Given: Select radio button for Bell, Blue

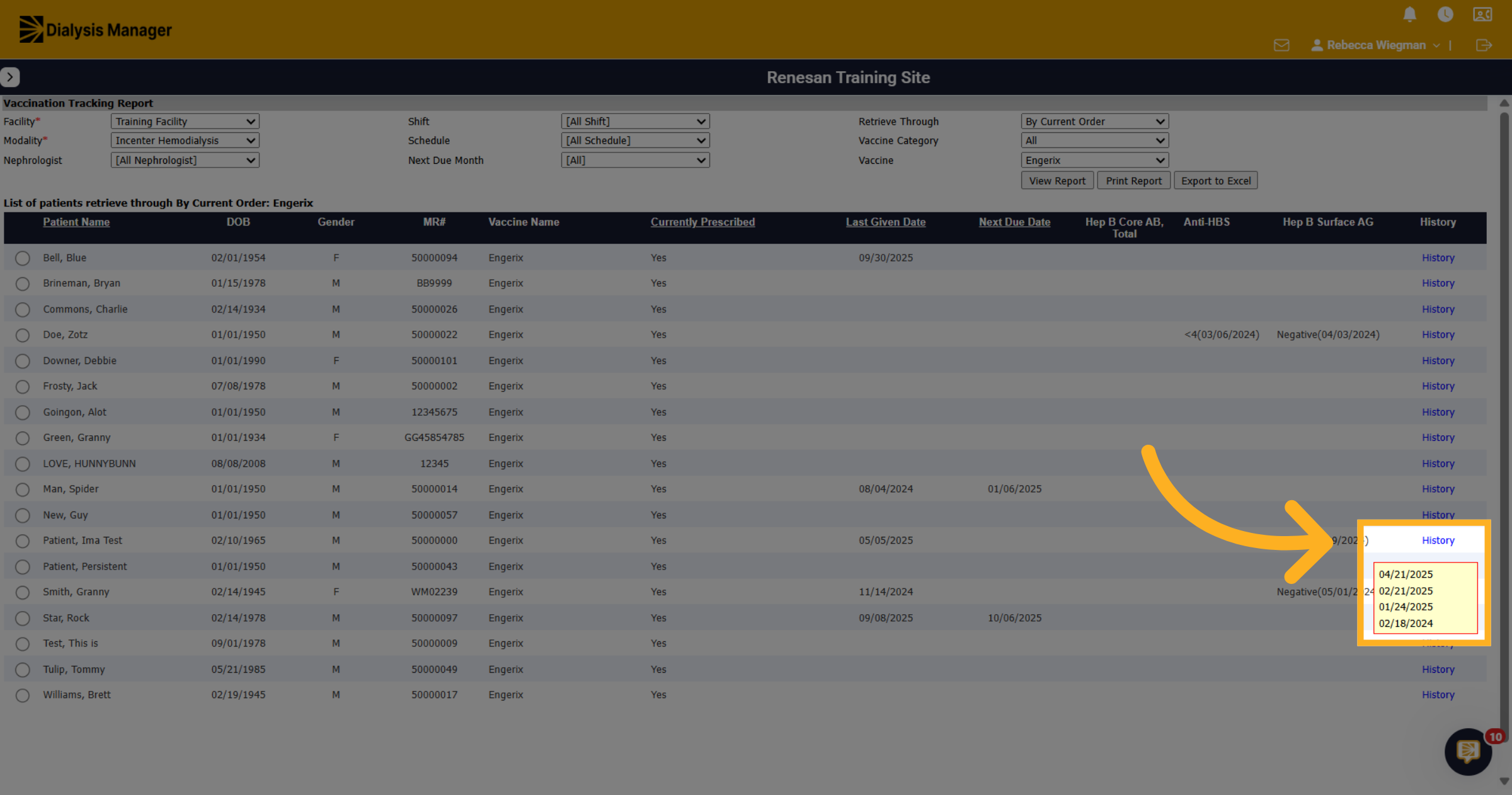Looking at the screenshot, I should click(23, 258).
